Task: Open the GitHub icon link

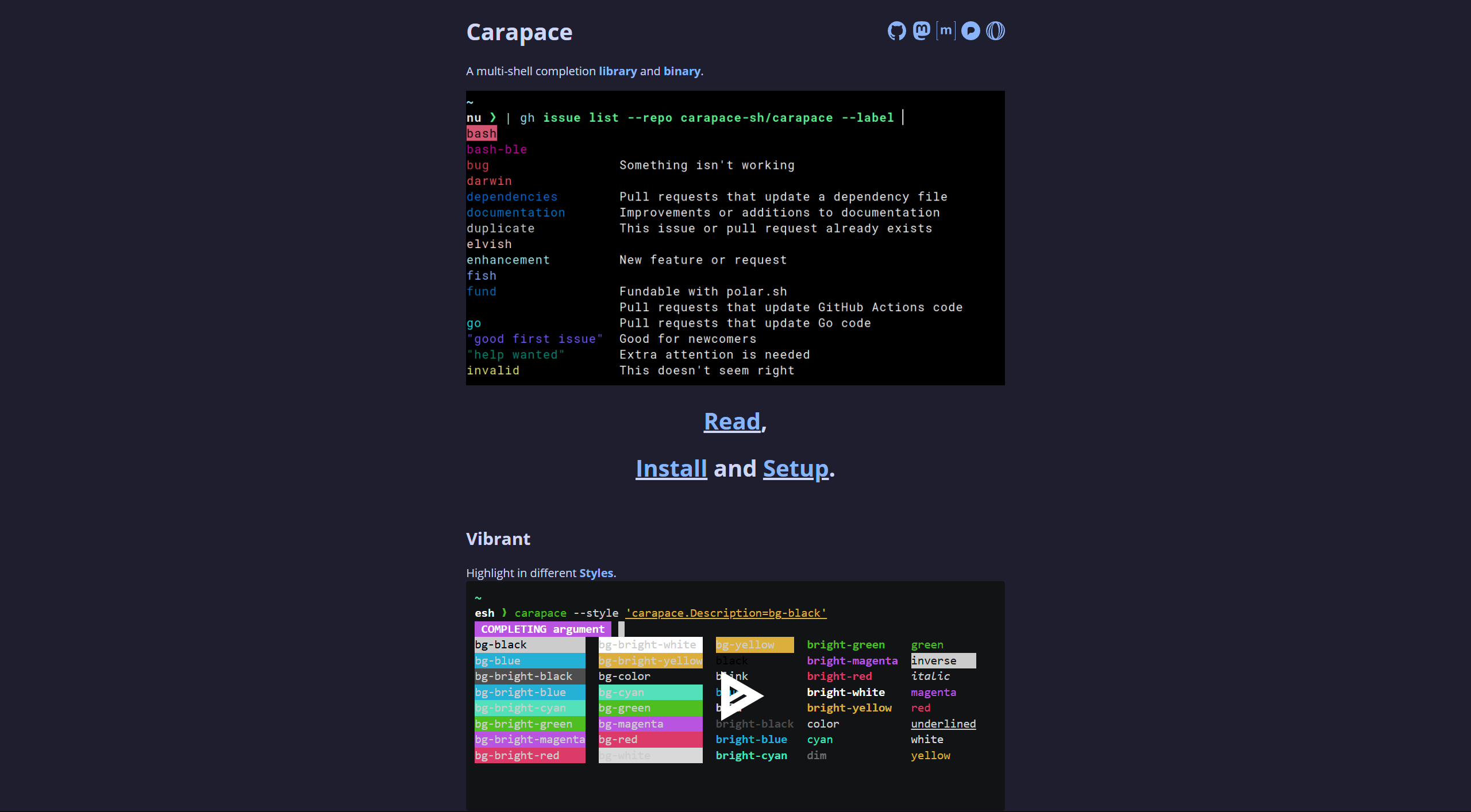Action: click(896, 31)
